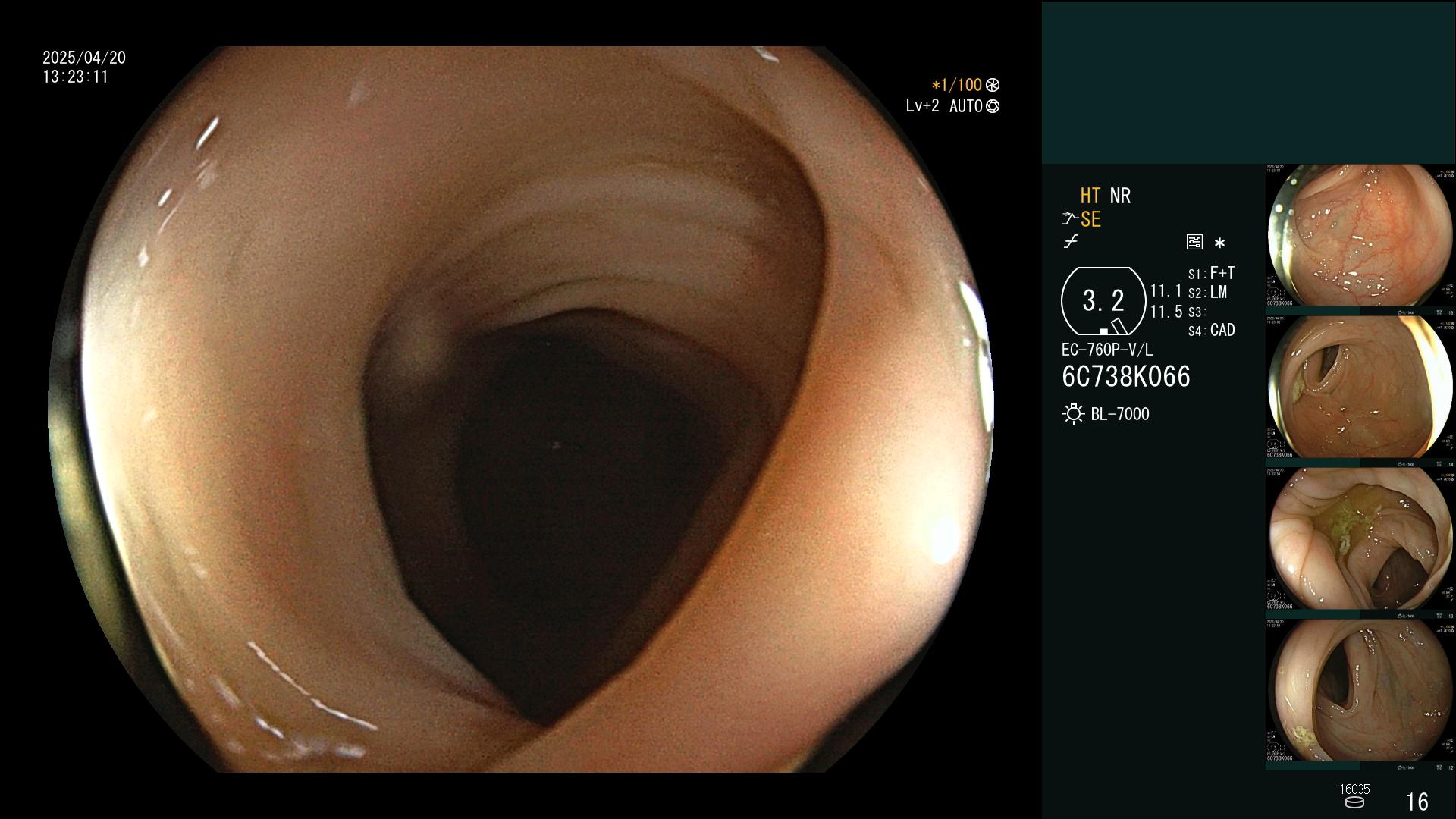Click the 16035 remaining storage count
The image size is (1456, 819).
(x=1354, y=789)
